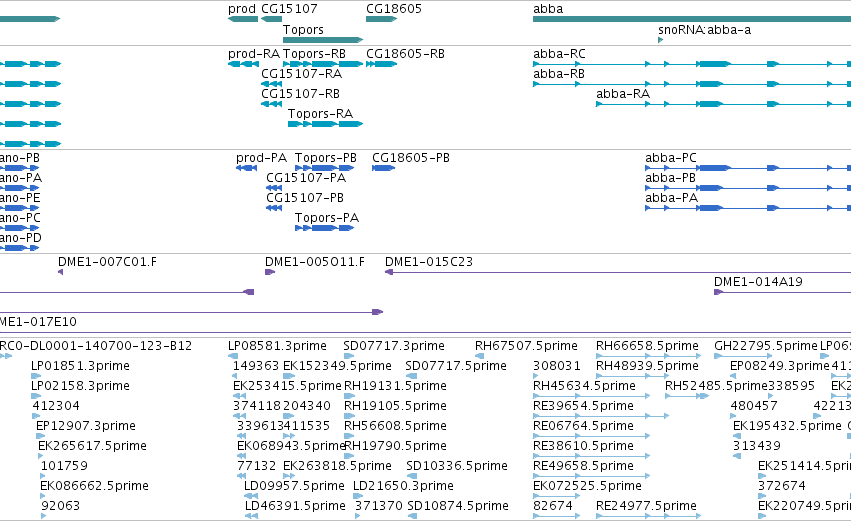
Task: Open the RE49658.5prime EST label
Action: [583, 467]
